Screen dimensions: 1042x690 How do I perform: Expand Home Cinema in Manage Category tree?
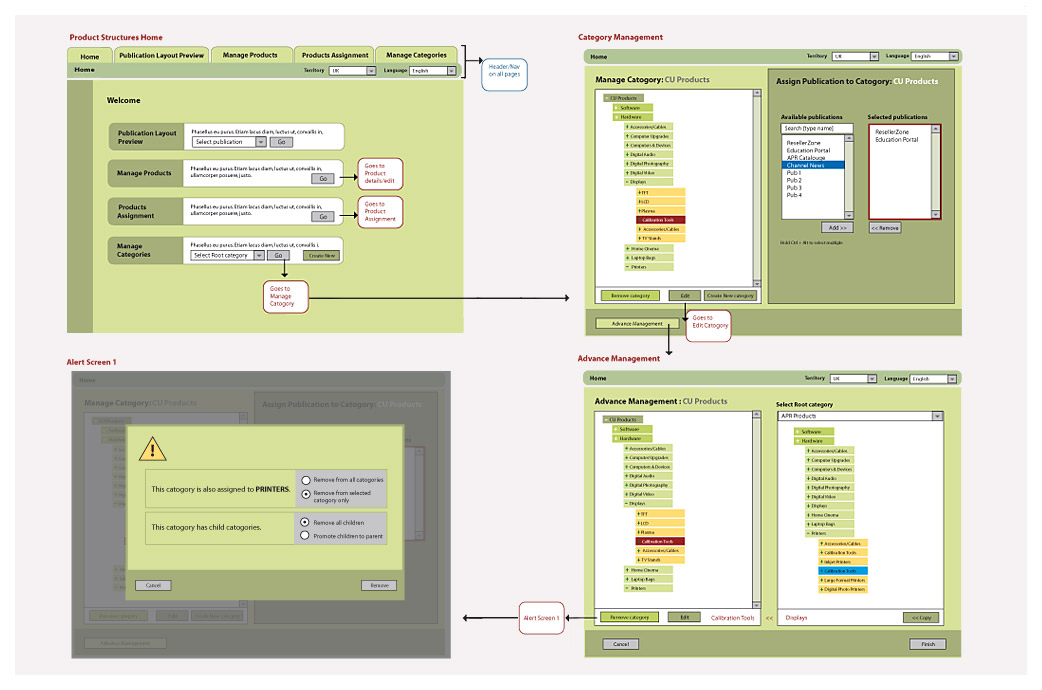pos(627,249)
